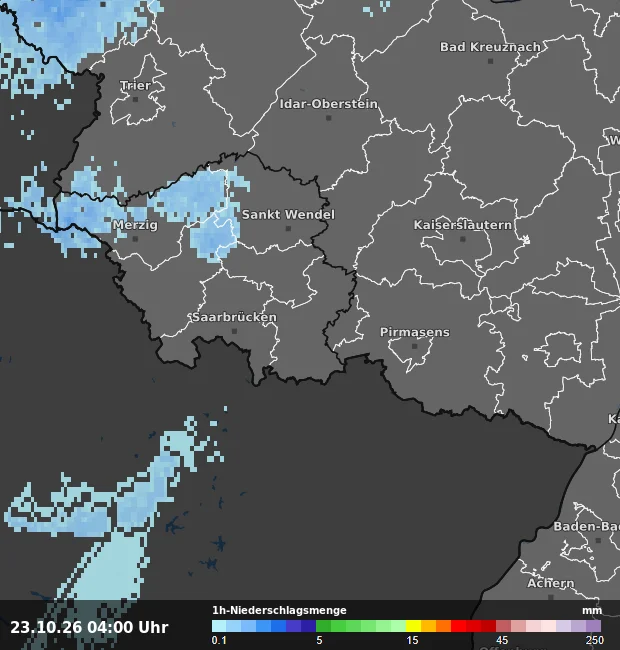
Task: Click the Idar-Oberstein location marker dot
Action: 329,118
